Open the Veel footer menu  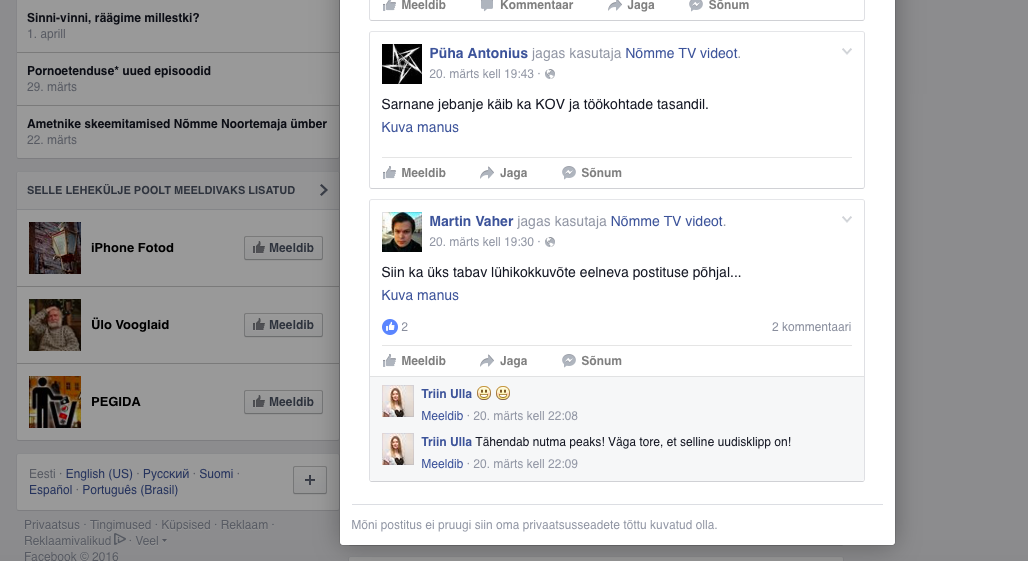click(151, 540)
